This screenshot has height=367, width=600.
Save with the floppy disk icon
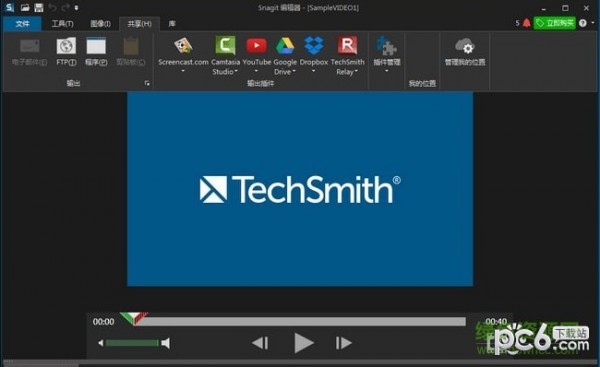click(x=39, y=7)
